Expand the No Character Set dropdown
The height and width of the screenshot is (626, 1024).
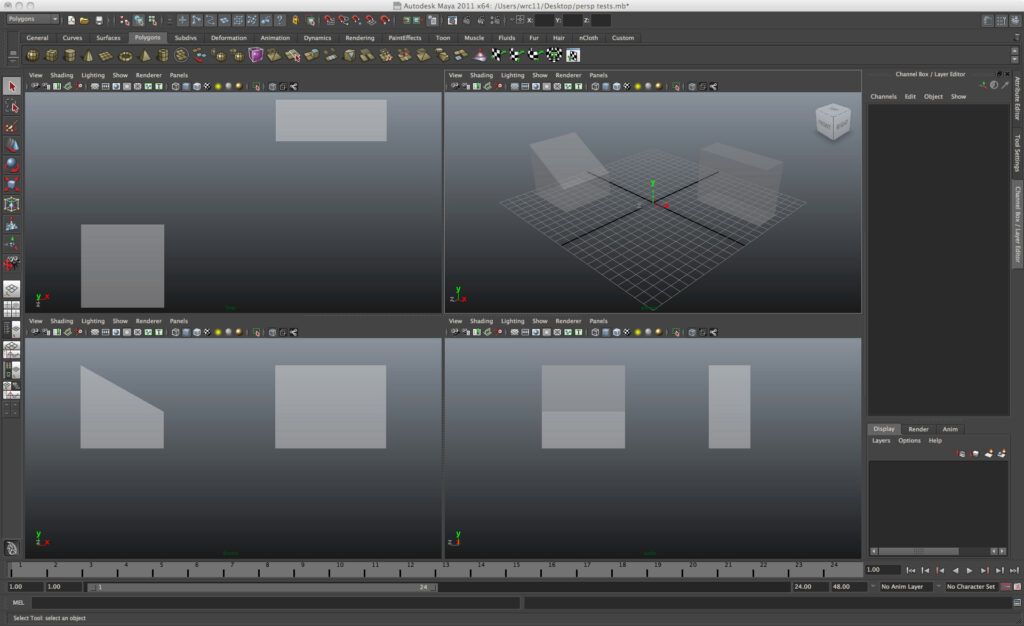pos(973,587)
